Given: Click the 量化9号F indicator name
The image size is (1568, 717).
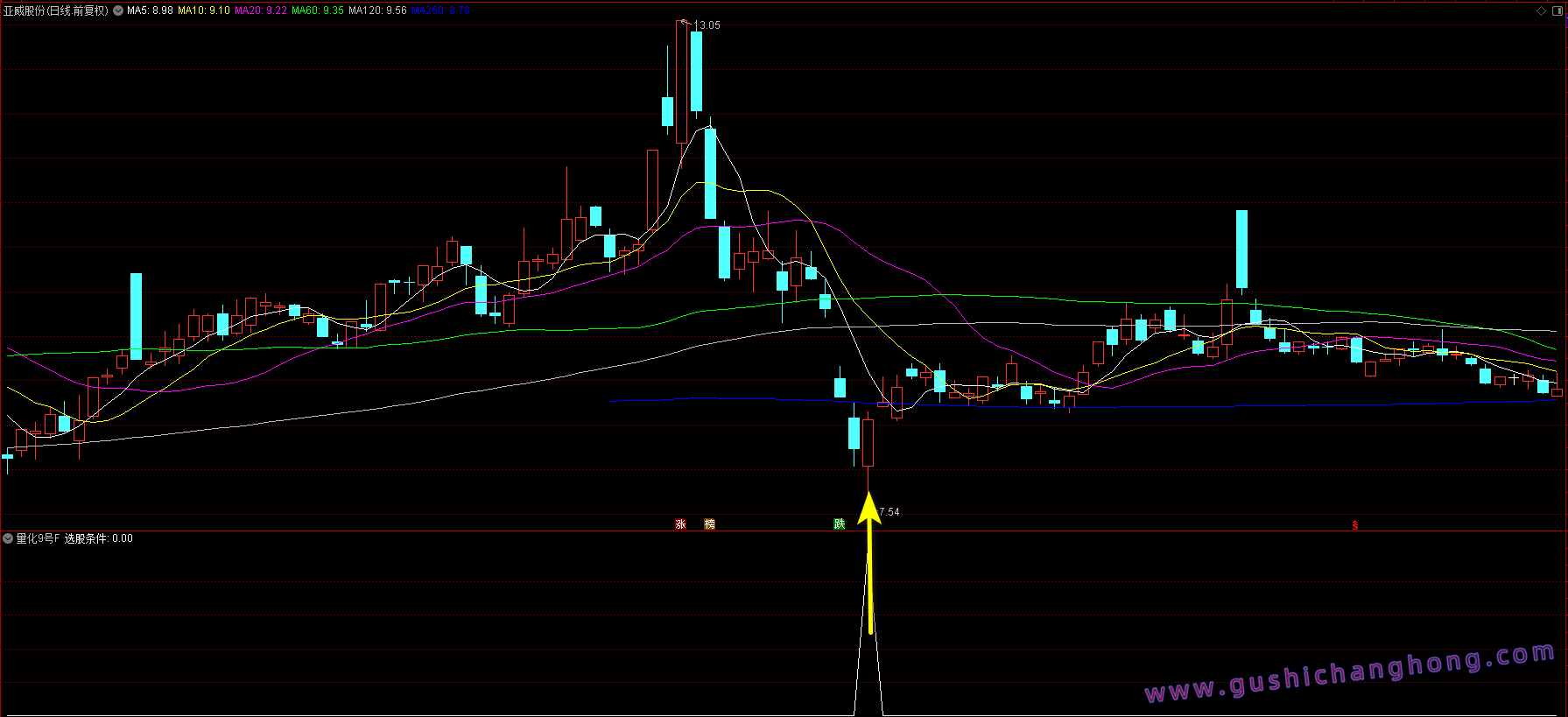Looking at the screenshot, I should [x=38, y=538].
